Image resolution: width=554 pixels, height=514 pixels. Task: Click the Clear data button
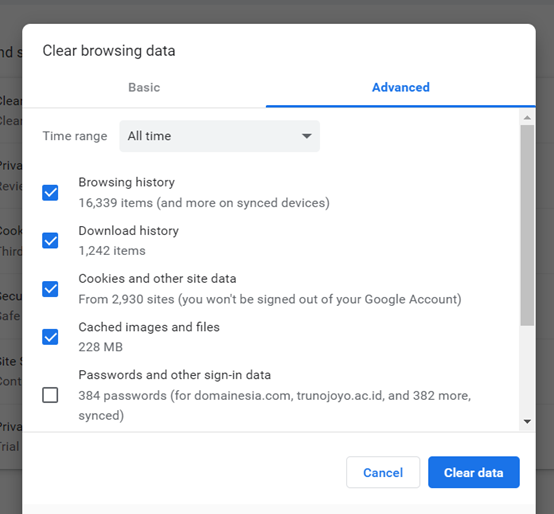(474, 472)
